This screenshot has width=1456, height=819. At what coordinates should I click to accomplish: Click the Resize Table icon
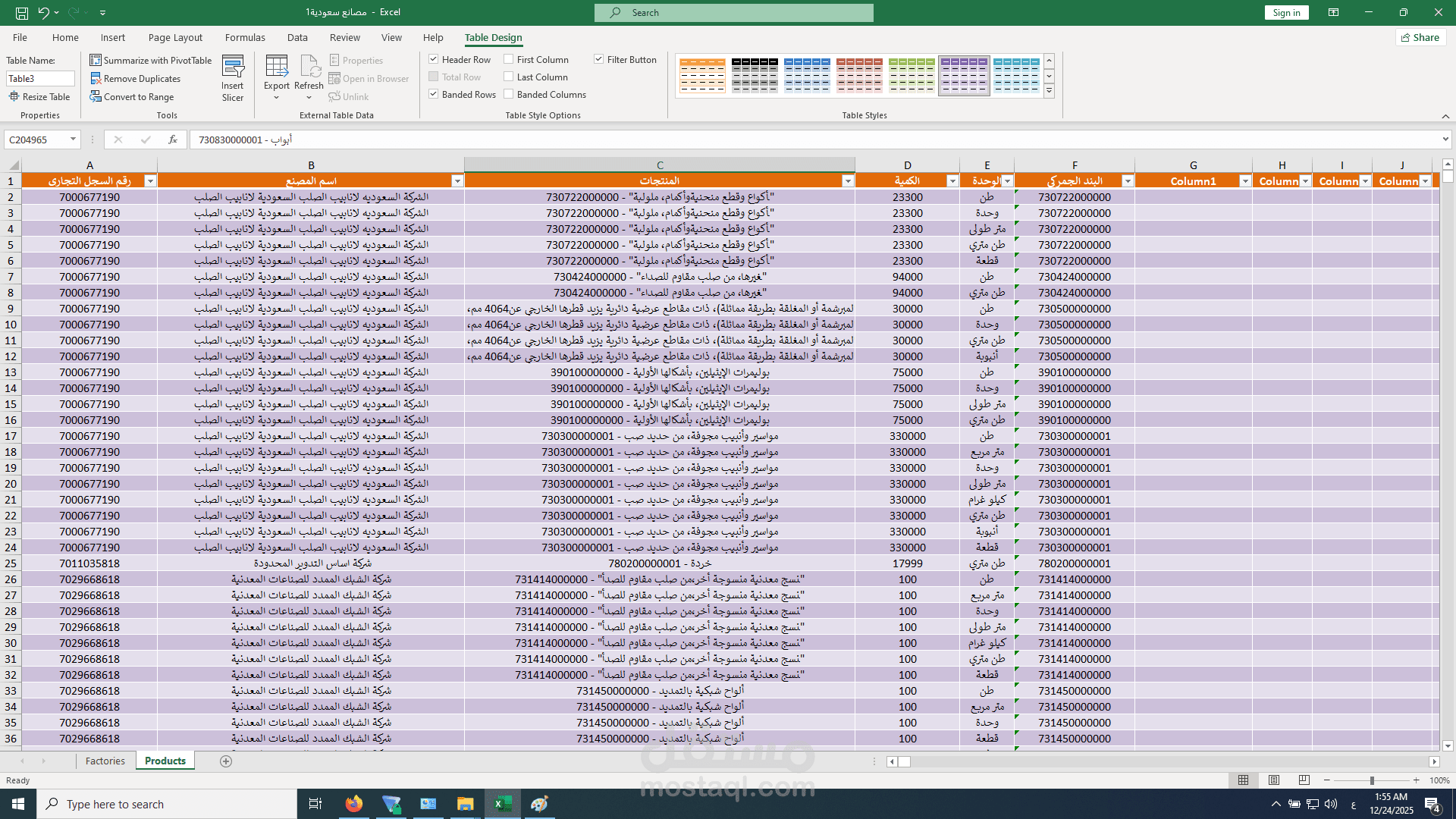pyautogui.click(x=14, y=96)
